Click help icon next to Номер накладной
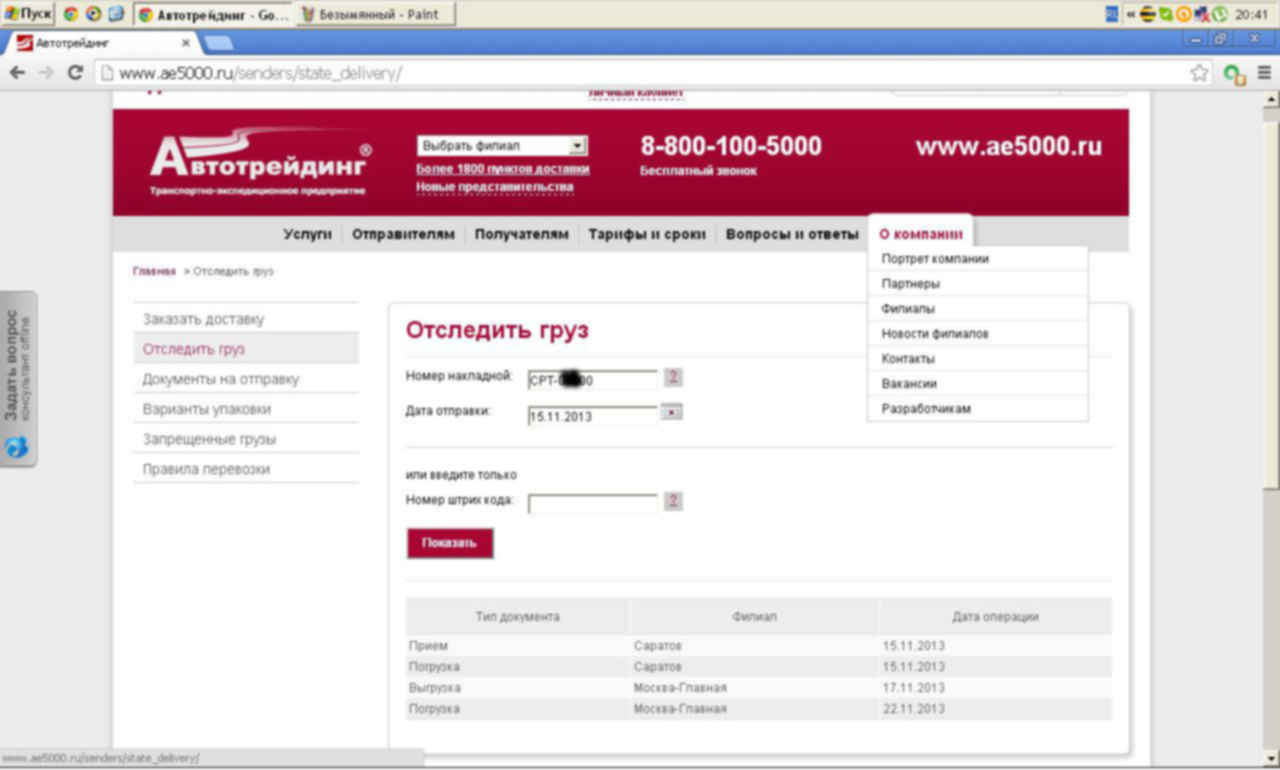 673,377
